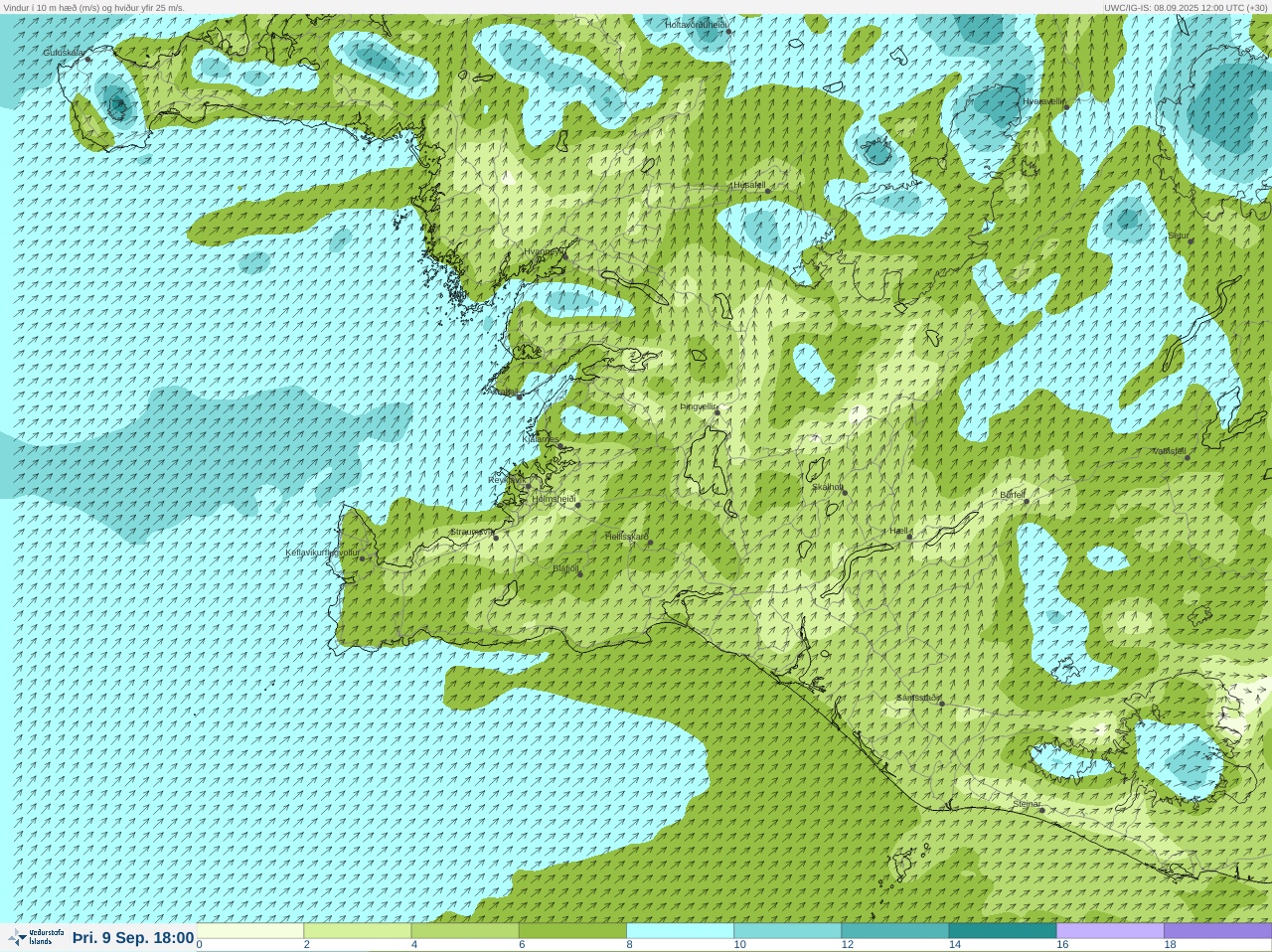Screen dimensions: 1272x952
Task: Click the legend tick value 14
Action: [x=955, y=945]
